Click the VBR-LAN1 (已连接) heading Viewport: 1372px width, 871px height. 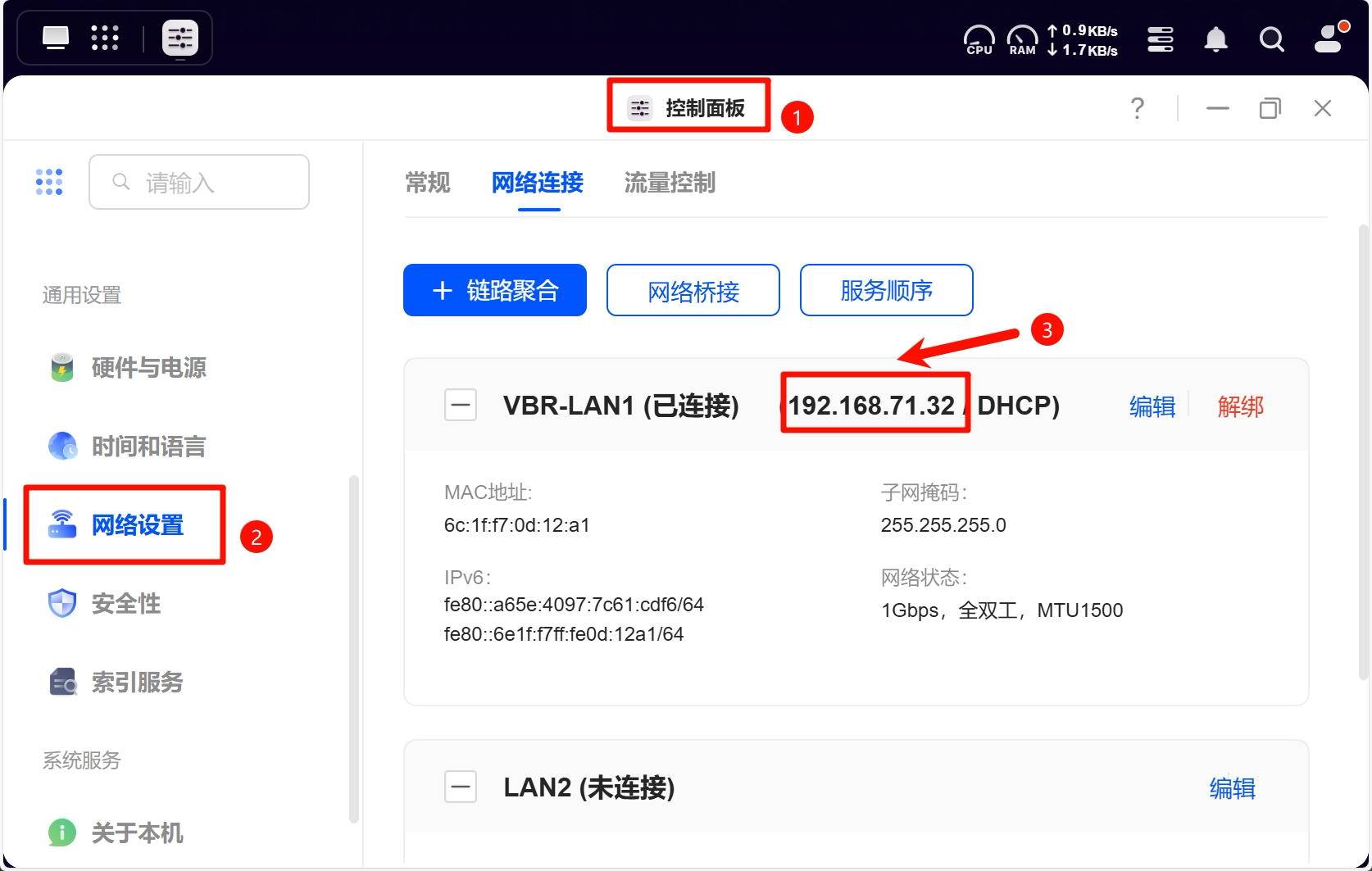click(x=621, y=405)
